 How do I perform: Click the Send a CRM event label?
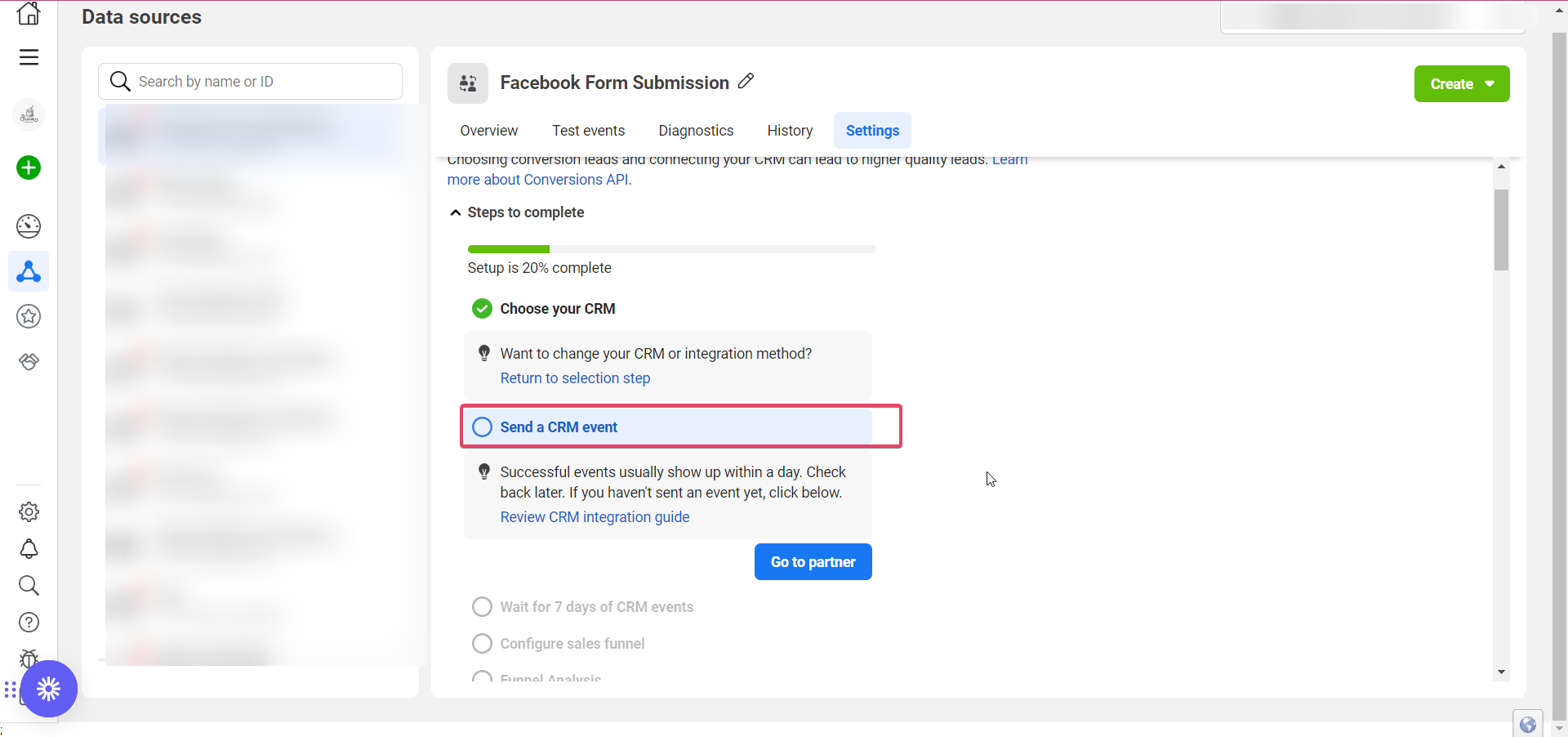559,427
